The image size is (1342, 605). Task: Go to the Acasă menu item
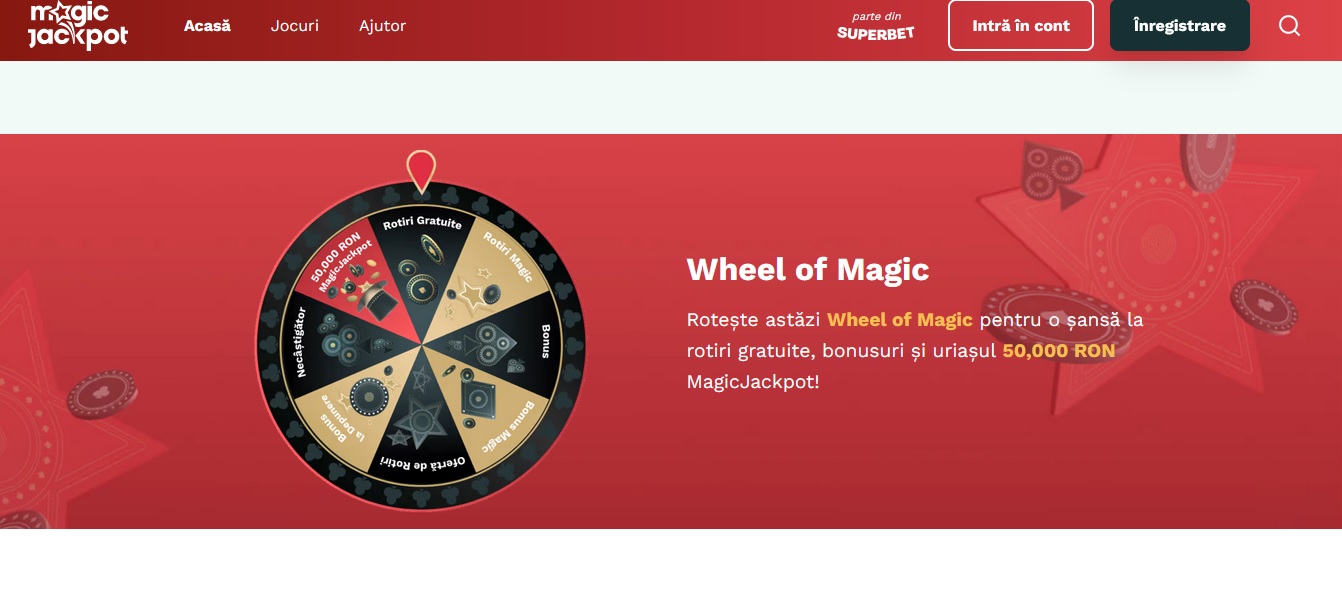coord(207,26)
